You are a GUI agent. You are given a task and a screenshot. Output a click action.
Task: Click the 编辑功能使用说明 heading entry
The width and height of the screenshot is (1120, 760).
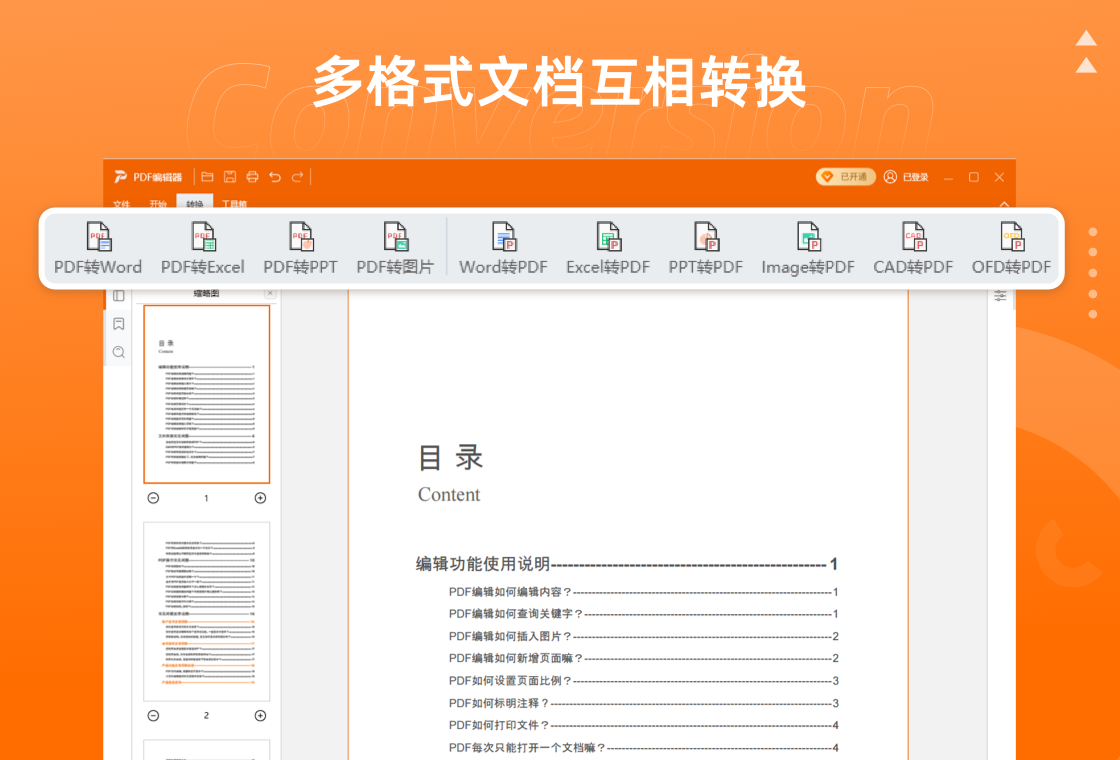click(x=626, y=564)
